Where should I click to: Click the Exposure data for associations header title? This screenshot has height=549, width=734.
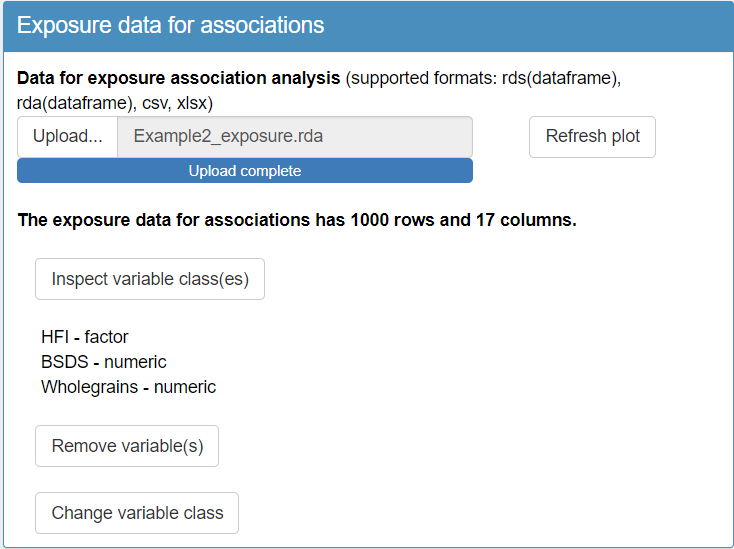(x=171, y=26)
